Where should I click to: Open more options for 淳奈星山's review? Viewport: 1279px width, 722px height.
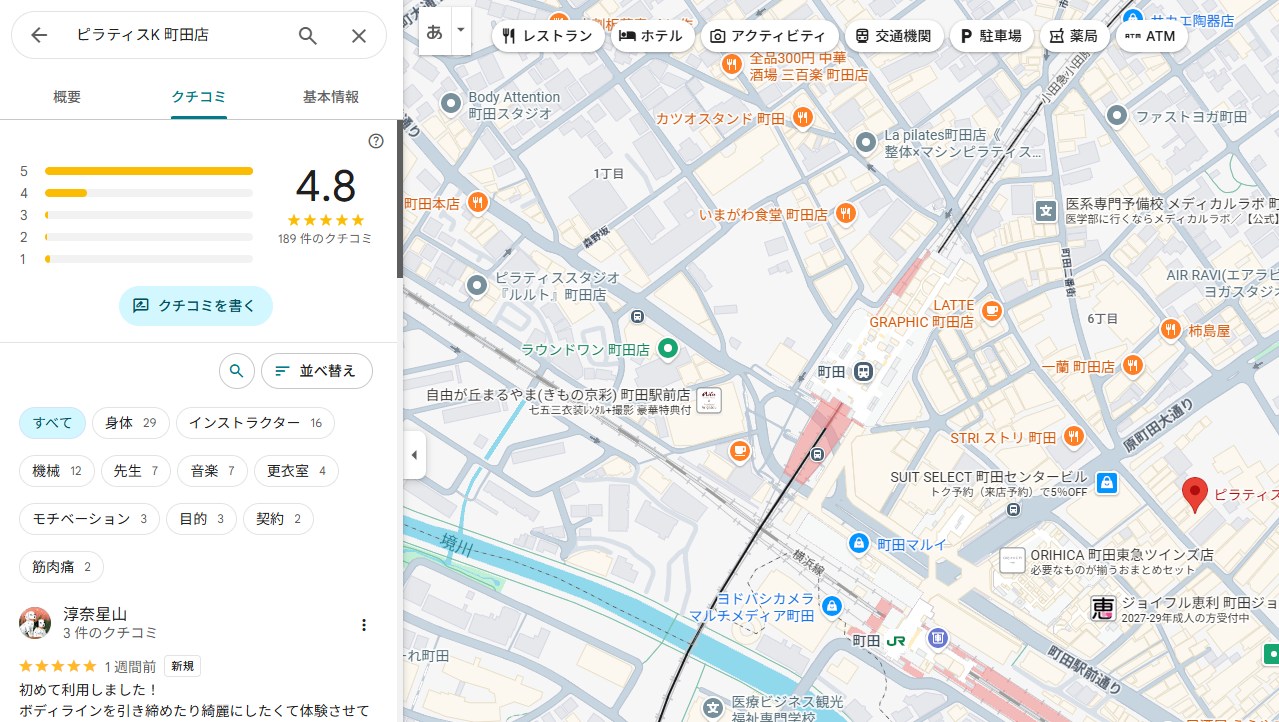(x=364, y=625)
